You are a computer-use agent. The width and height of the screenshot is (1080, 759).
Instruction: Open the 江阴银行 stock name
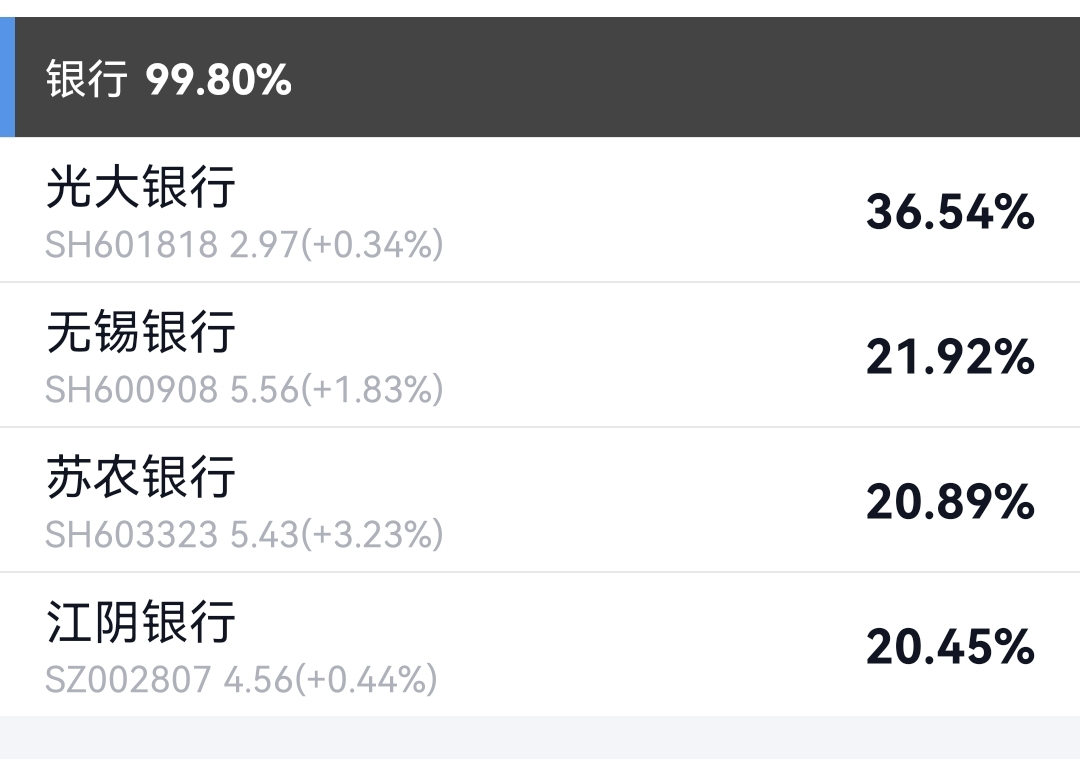tap(141, 622)
